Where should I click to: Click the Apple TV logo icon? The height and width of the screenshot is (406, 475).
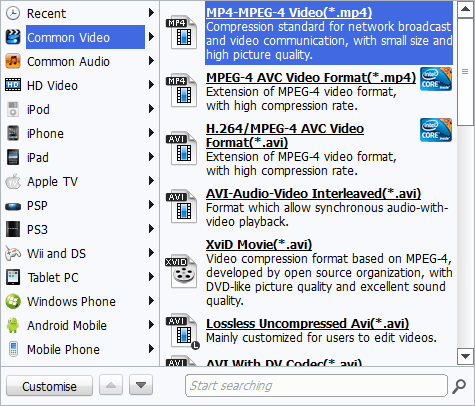[x=13, y=181]
